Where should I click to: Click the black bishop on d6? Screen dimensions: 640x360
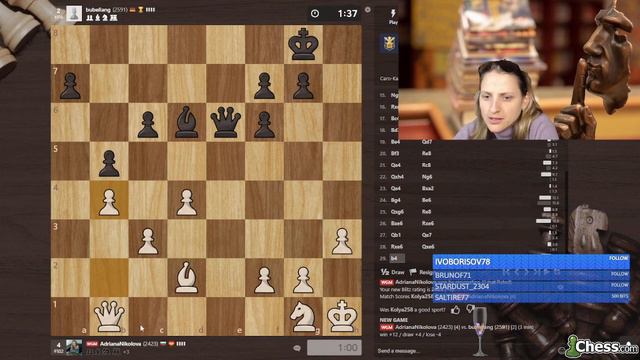click(187, 122)
